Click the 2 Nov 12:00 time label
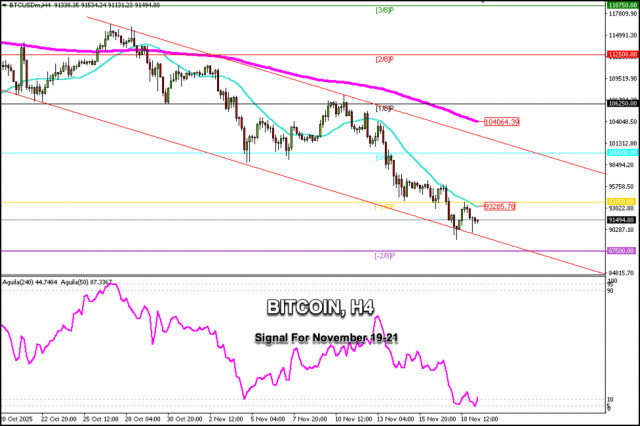 click(226, 419)
